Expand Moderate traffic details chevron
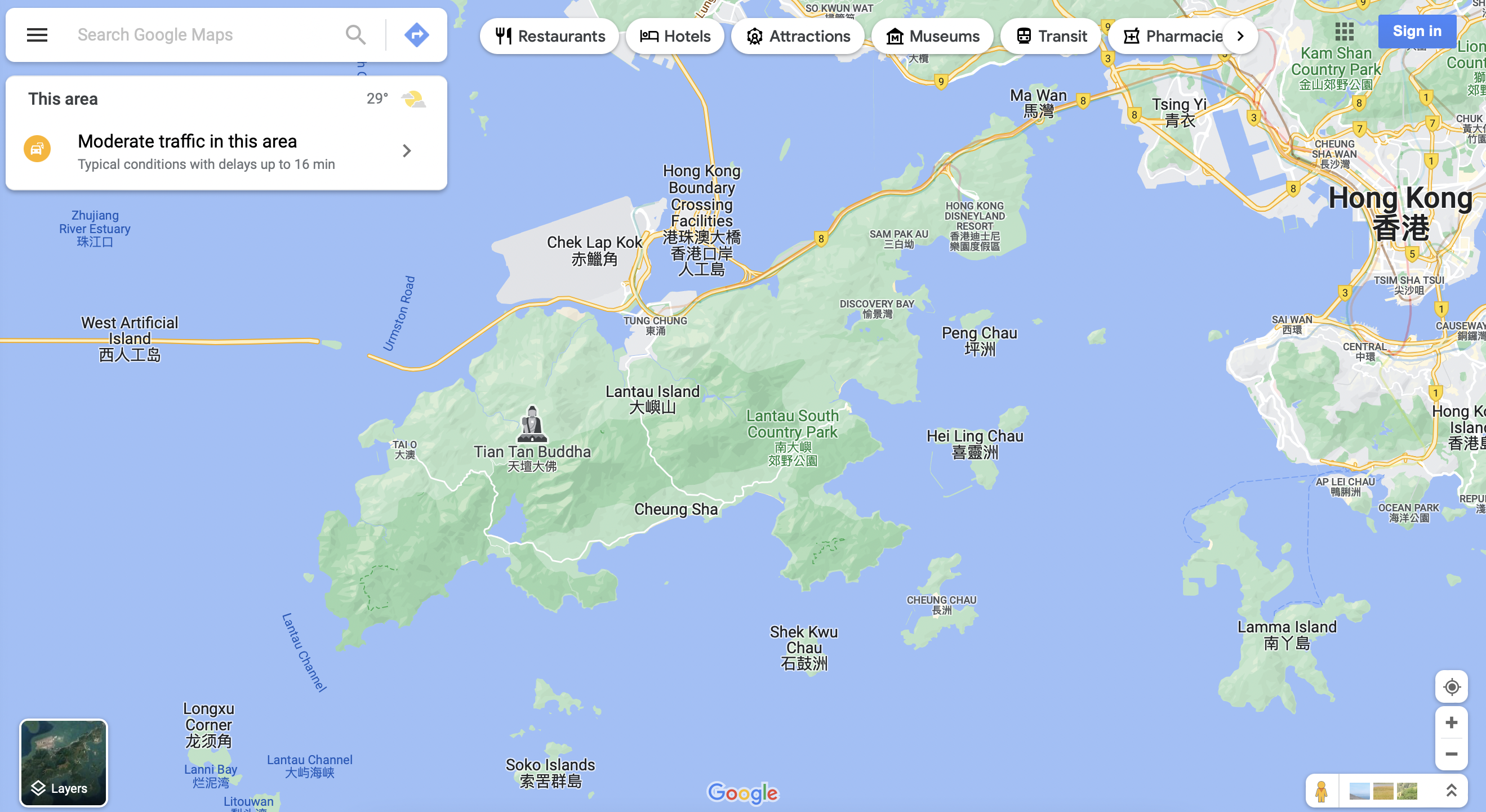 407,150
